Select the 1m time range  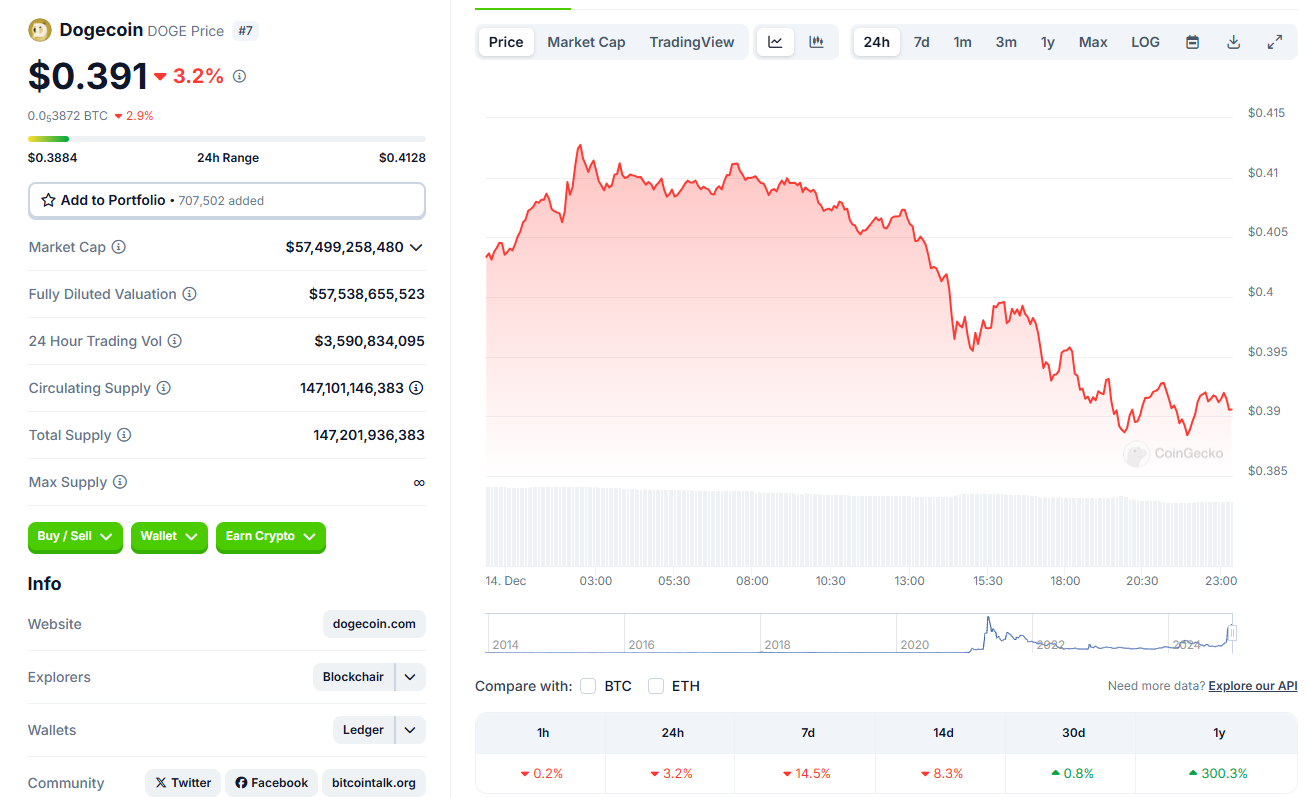click(962, 42)
